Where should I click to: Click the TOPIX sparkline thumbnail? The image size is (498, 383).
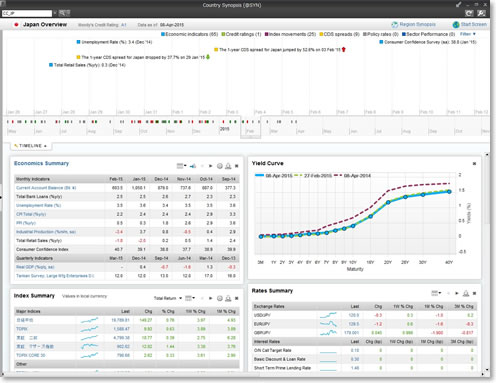pos(90,329)
